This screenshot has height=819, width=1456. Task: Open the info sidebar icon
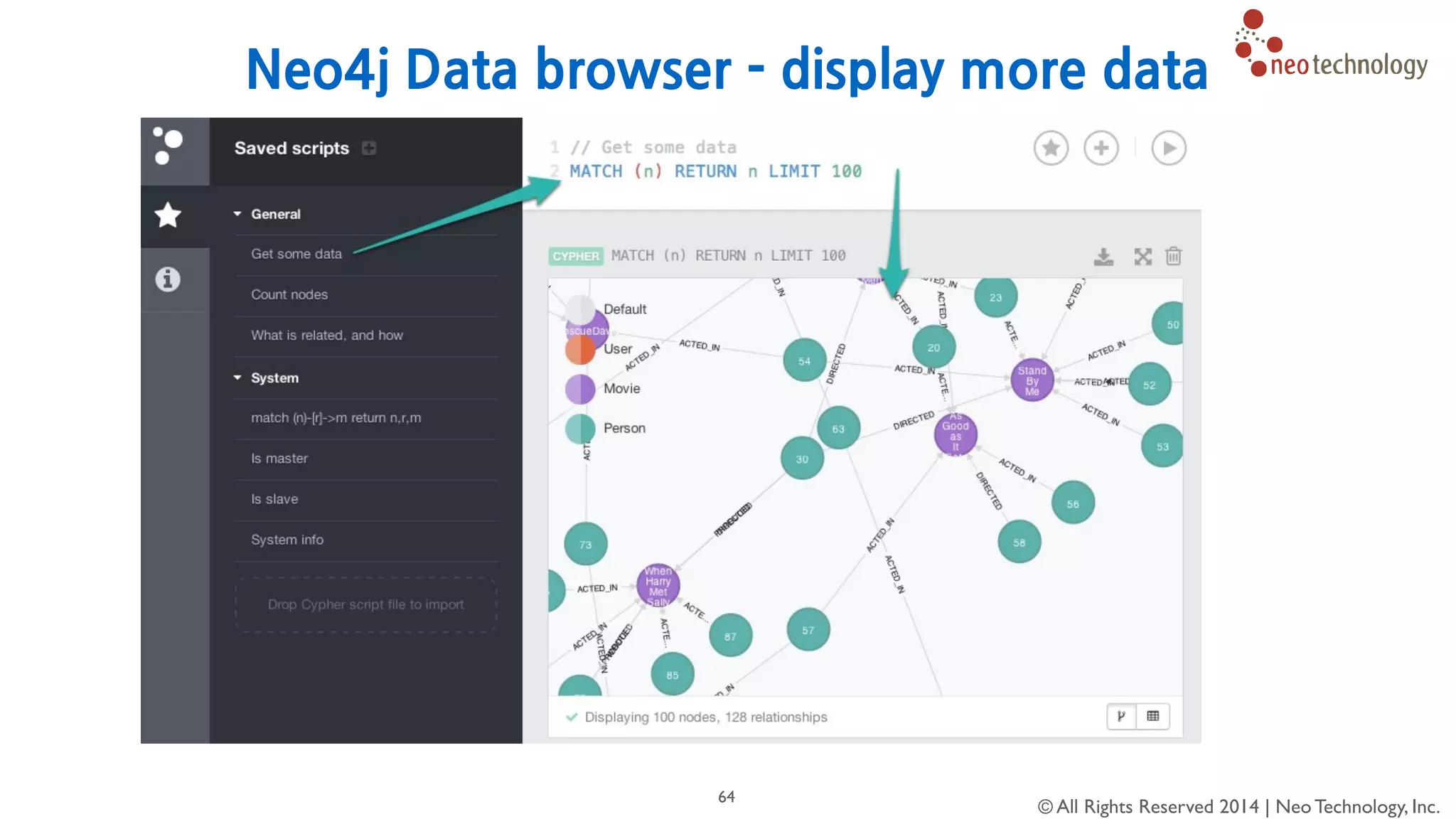(168, 279)
